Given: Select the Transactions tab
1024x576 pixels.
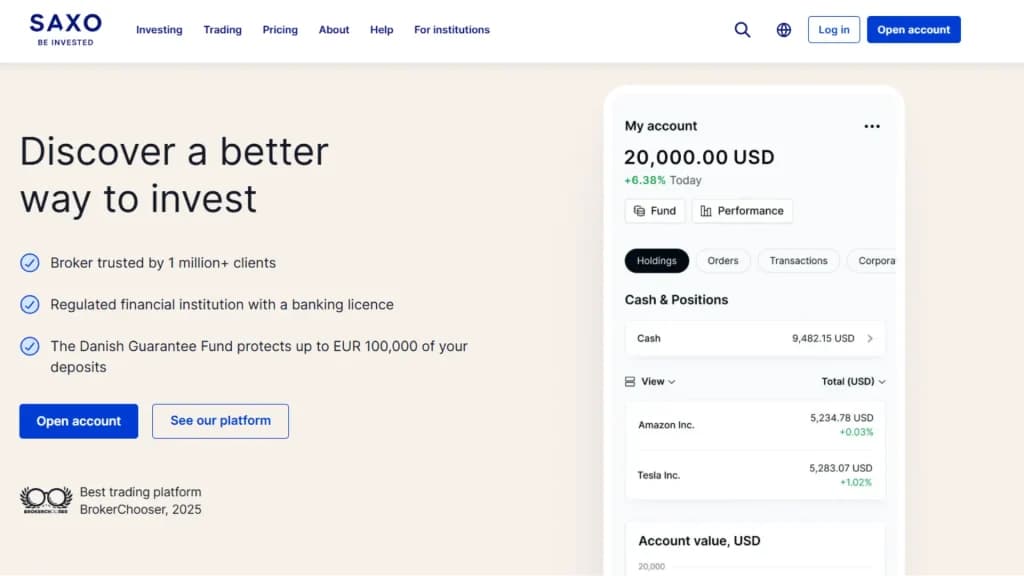Looking at the screenshot, I should point(798,261).
